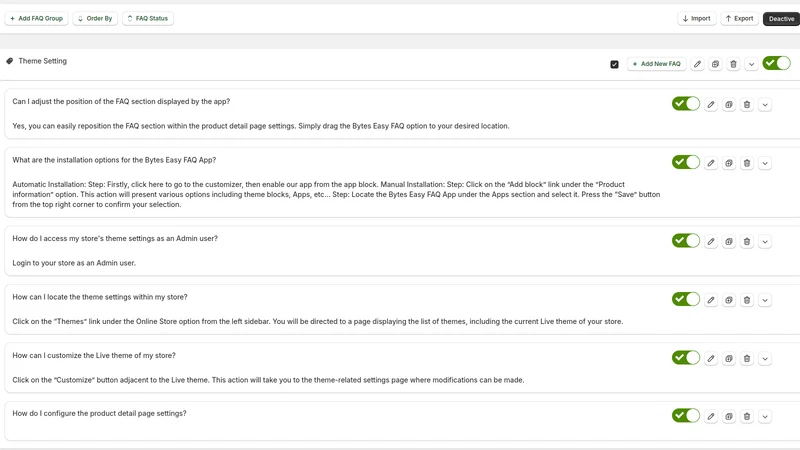
Task: Toggle the 'installation options' FAQ switch
Action: tap(686, 162)
